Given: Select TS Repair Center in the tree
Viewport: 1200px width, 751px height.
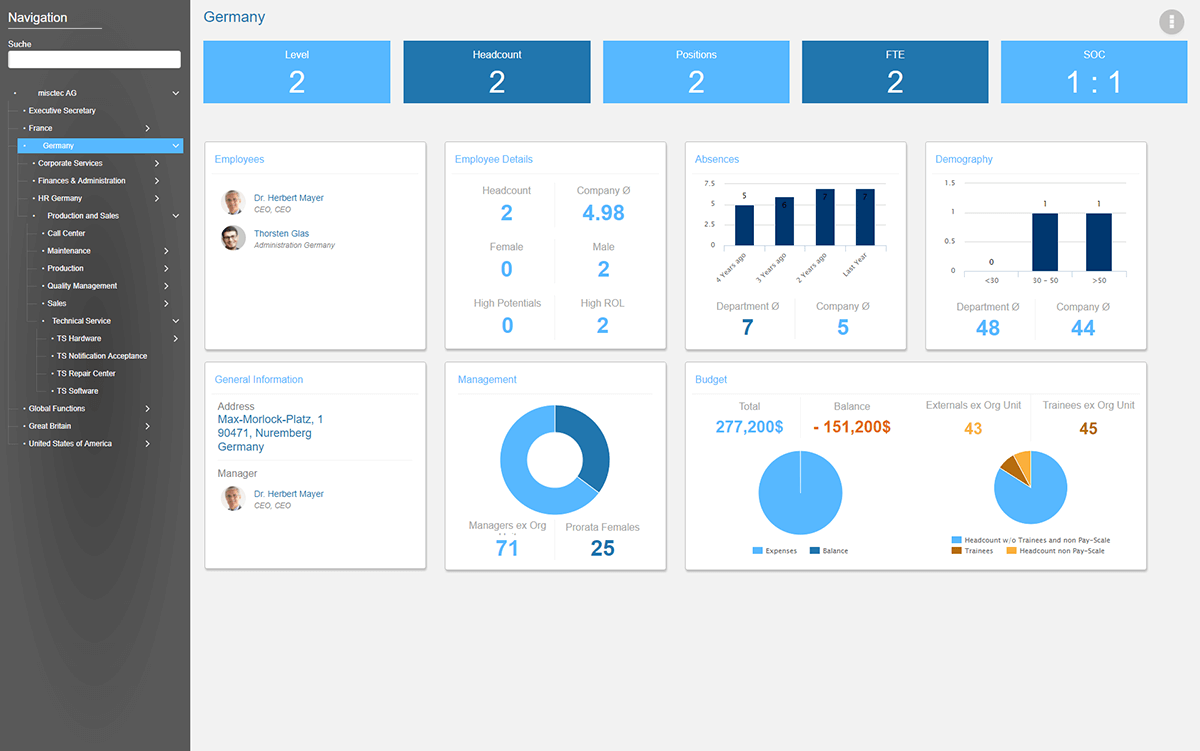Looking at the screenshot, I should pos(86,373).
